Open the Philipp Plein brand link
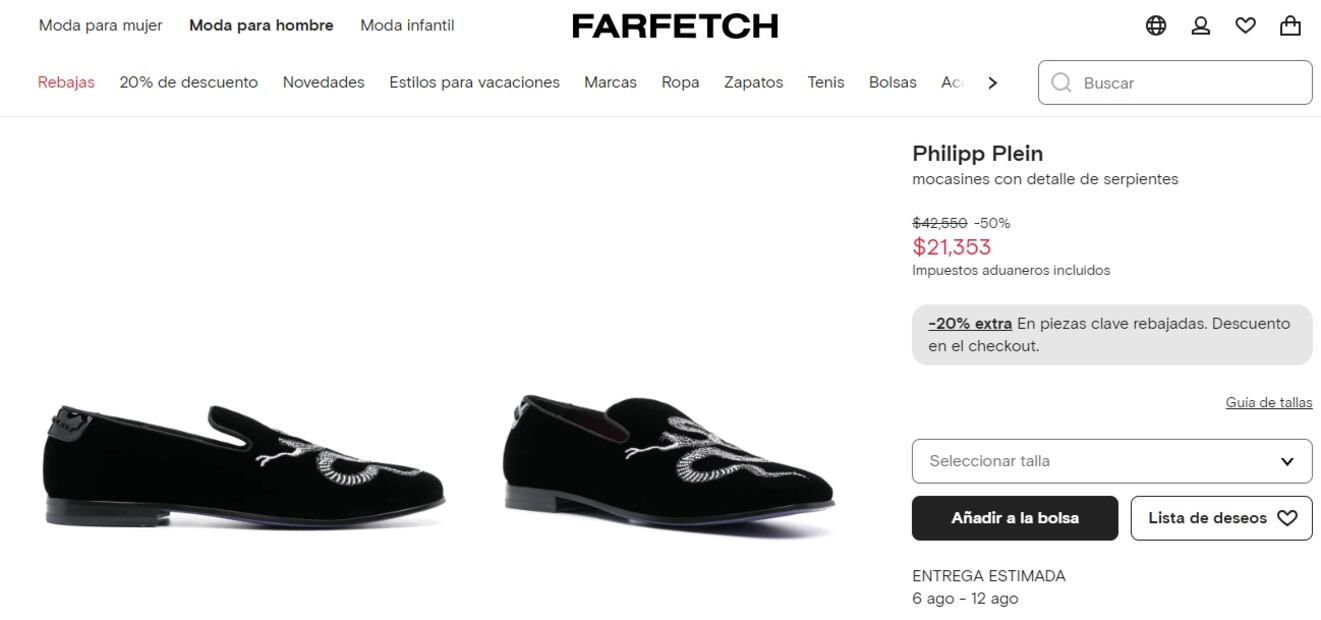 [x=977, y=154]
